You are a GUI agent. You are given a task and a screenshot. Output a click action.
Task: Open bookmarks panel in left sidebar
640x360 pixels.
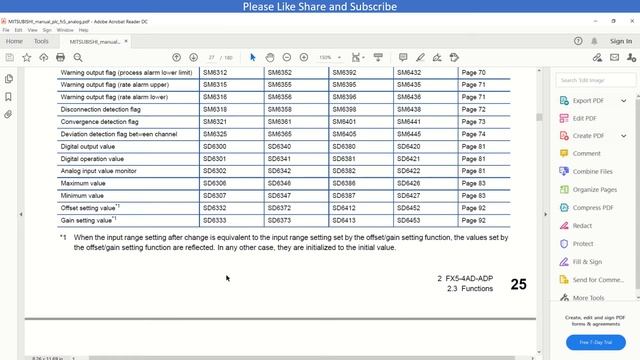click(x=9, y=97)
